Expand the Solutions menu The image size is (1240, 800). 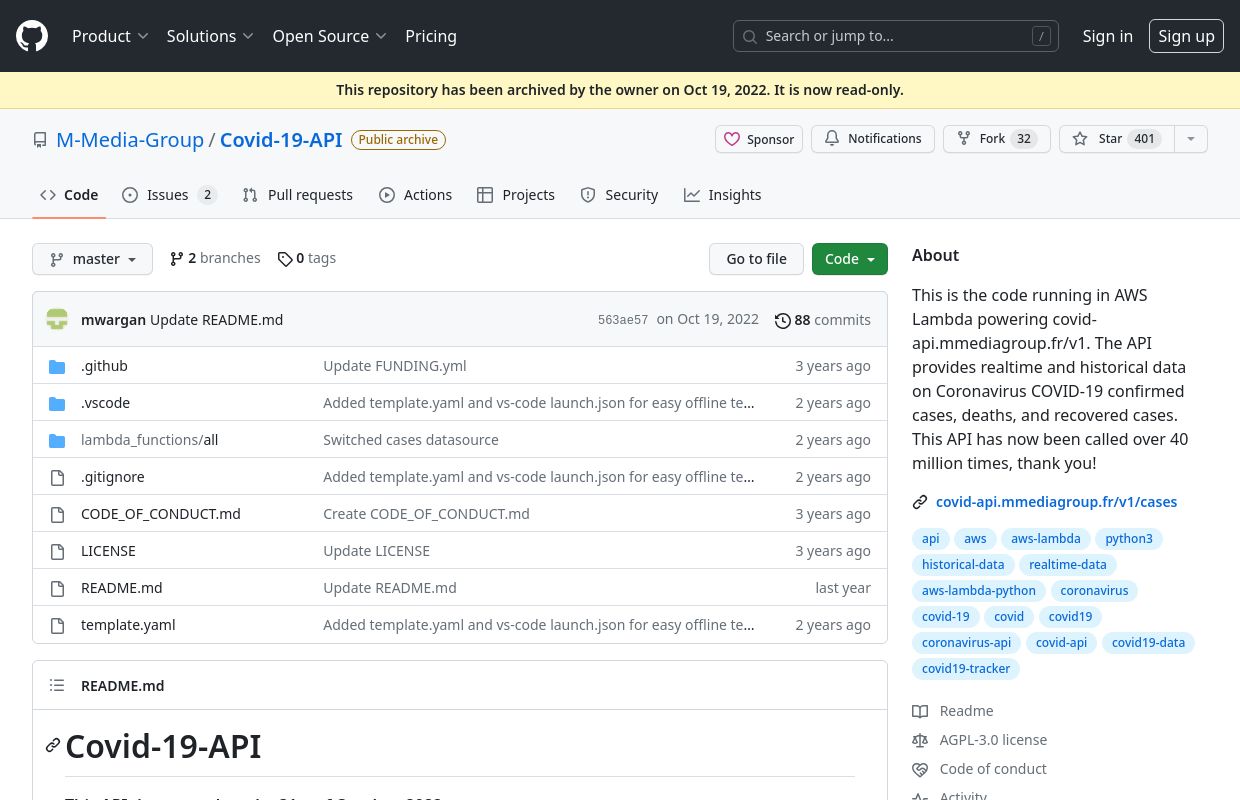pos(210,36)
